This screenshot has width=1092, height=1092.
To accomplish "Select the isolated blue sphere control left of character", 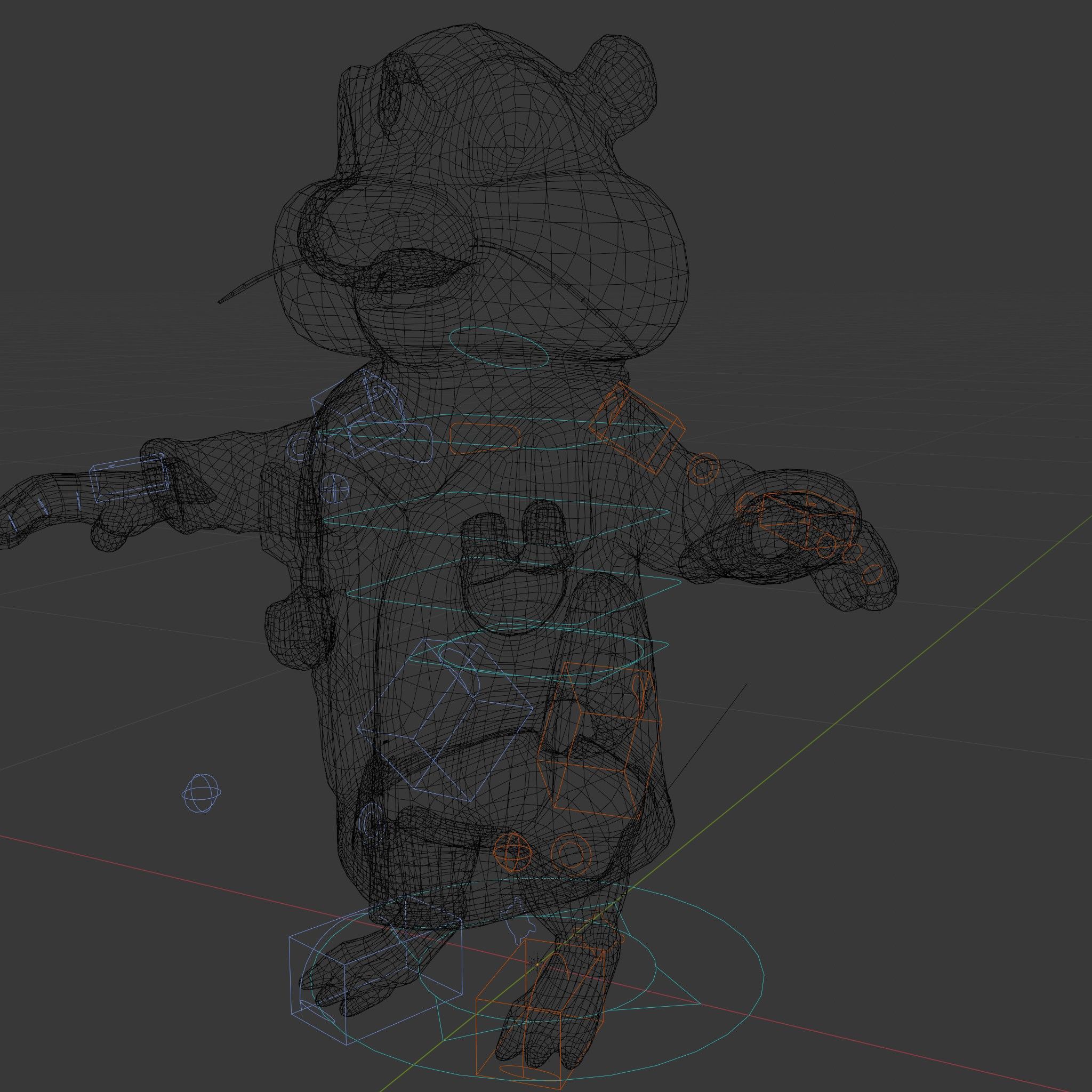I will (201, 793).
